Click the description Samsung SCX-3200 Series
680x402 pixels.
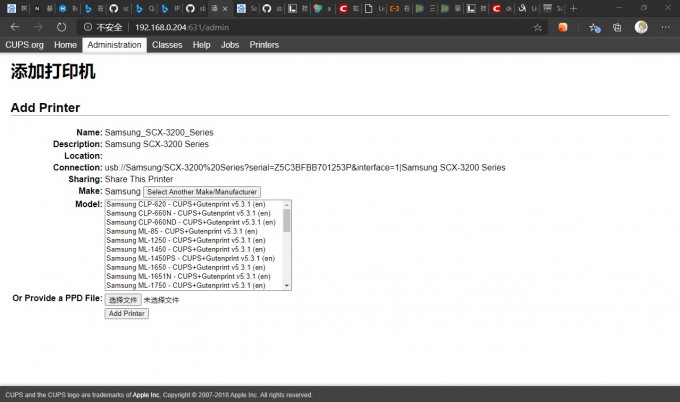(157, 144)
